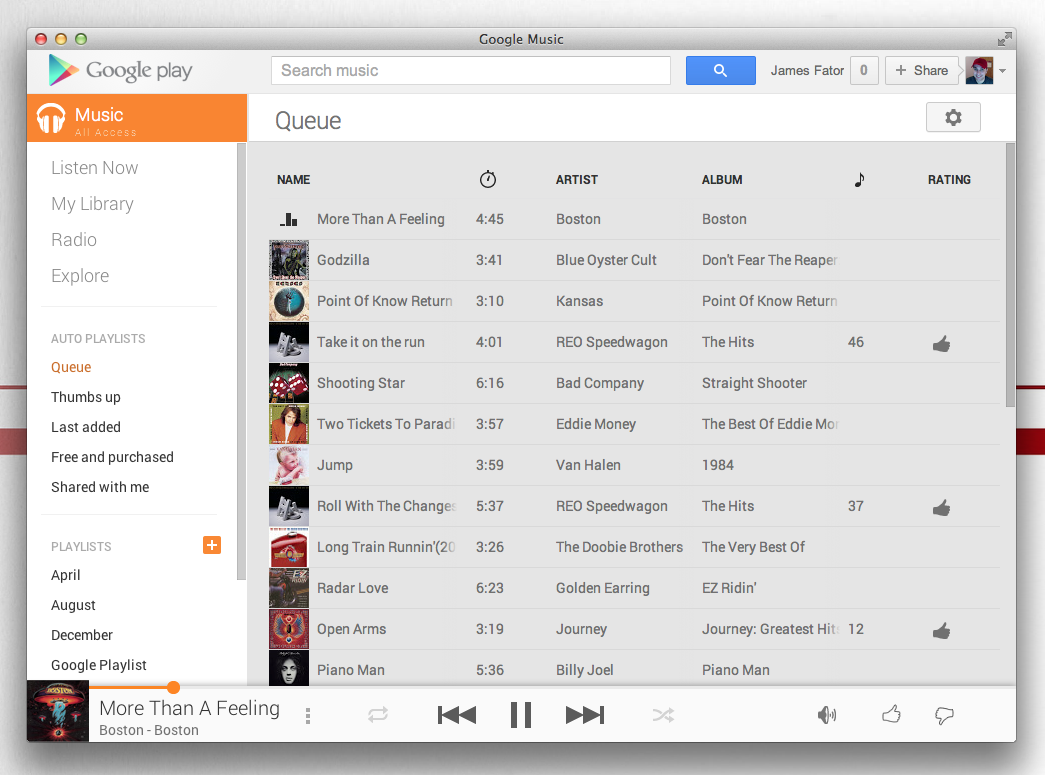Open the December playlist
This screenshot has width=1045, height=775.
point(82,635)
